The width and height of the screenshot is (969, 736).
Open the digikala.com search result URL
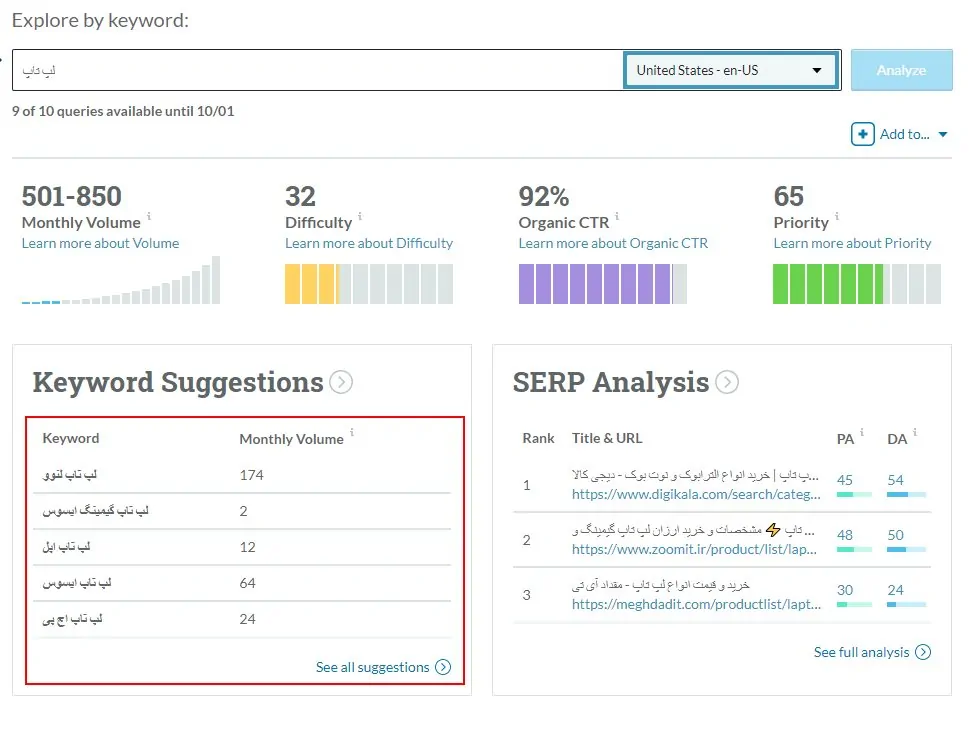[695, 494]
